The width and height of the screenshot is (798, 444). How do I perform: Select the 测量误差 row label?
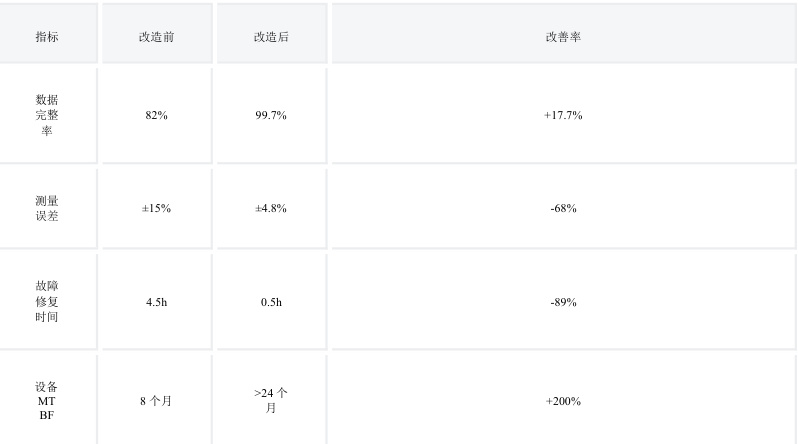click(47, 208)
